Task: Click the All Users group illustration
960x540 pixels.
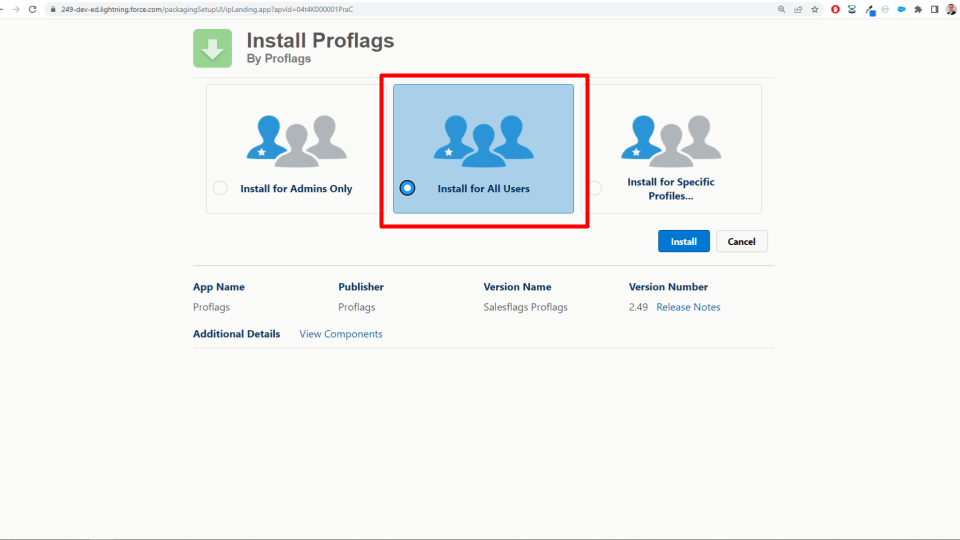Action: point(484,141)
